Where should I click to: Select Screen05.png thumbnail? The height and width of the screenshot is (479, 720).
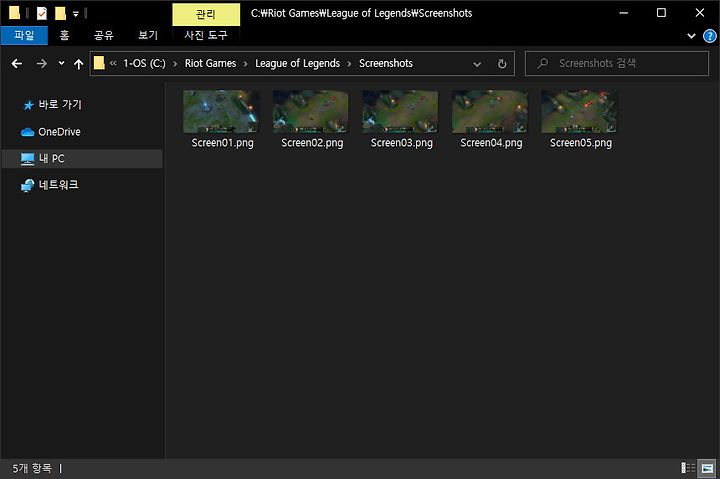click(579, 111)
